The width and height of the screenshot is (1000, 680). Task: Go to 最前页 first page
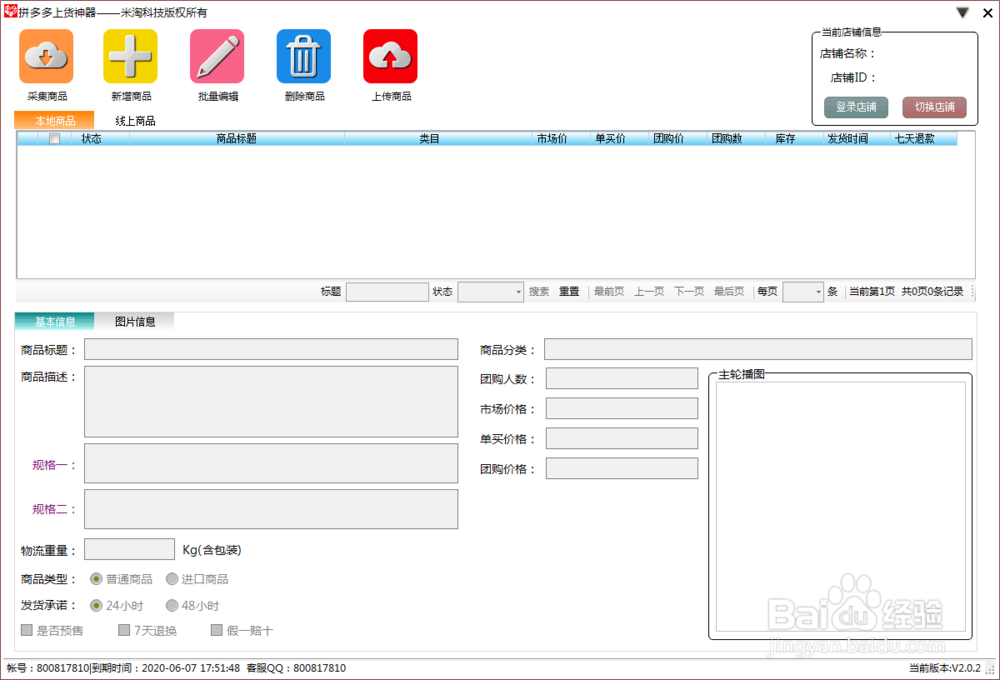pos(609,292)
